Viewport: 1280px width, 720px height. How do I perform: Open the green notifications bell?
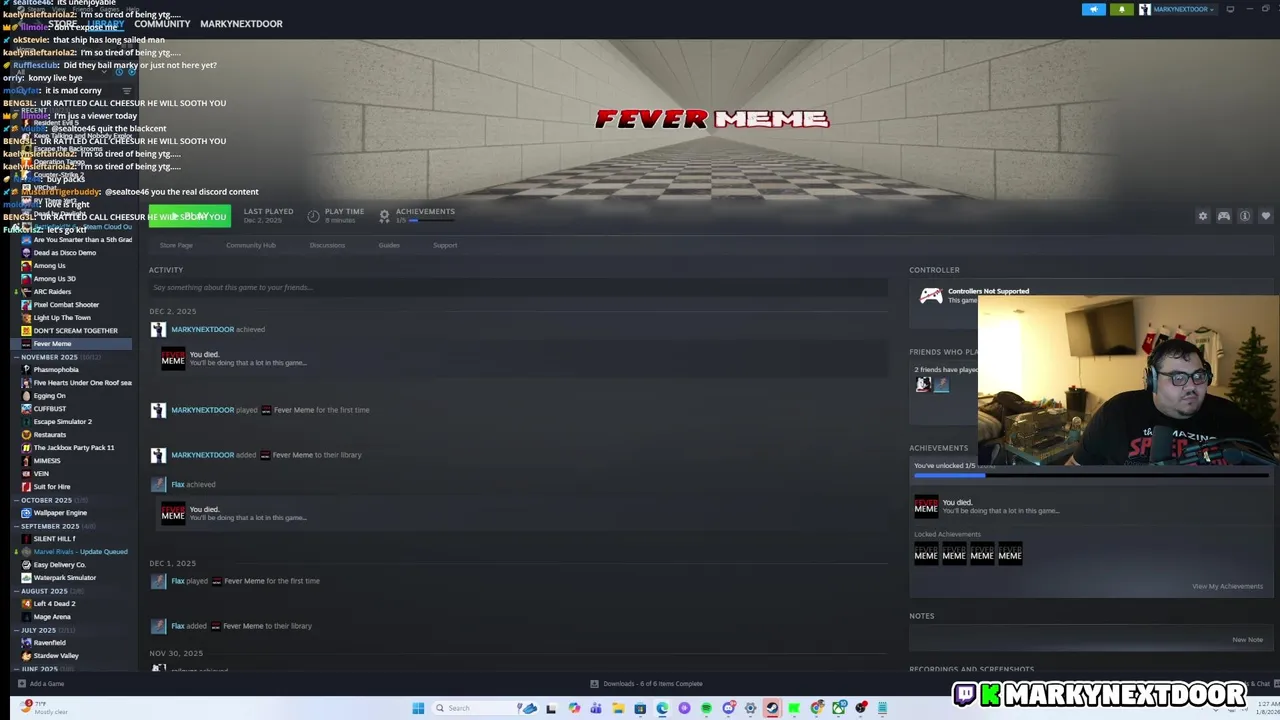[1121, 9]
